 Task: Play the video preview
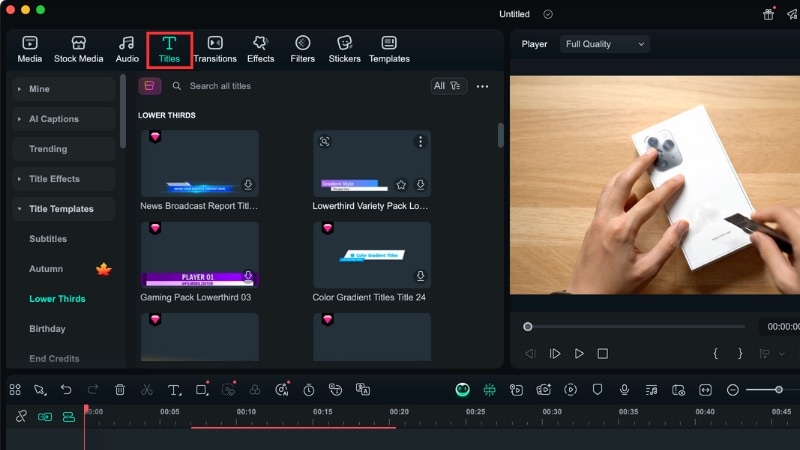(x=579, y=354)
